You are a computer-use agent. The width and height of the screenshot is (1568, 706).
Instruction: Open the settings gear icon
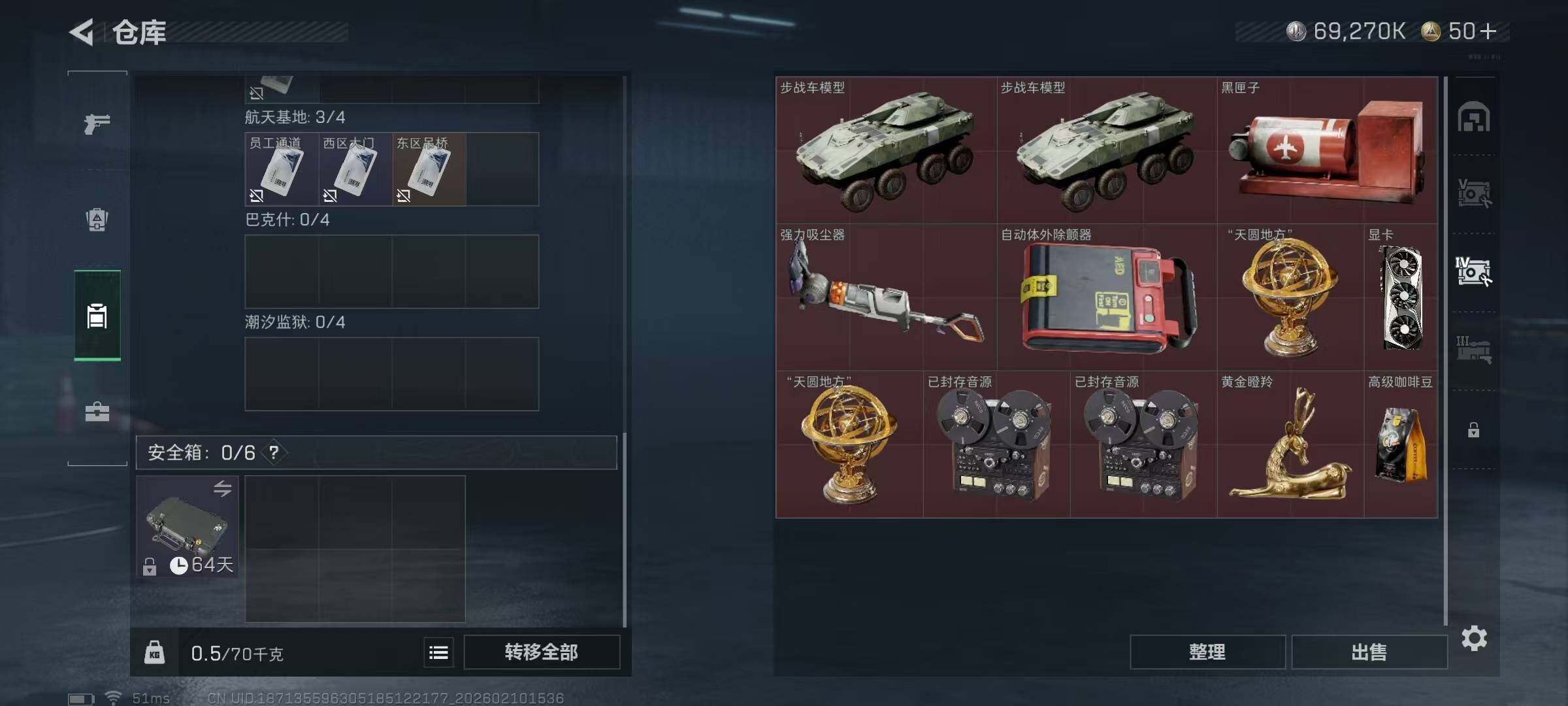1474,638
